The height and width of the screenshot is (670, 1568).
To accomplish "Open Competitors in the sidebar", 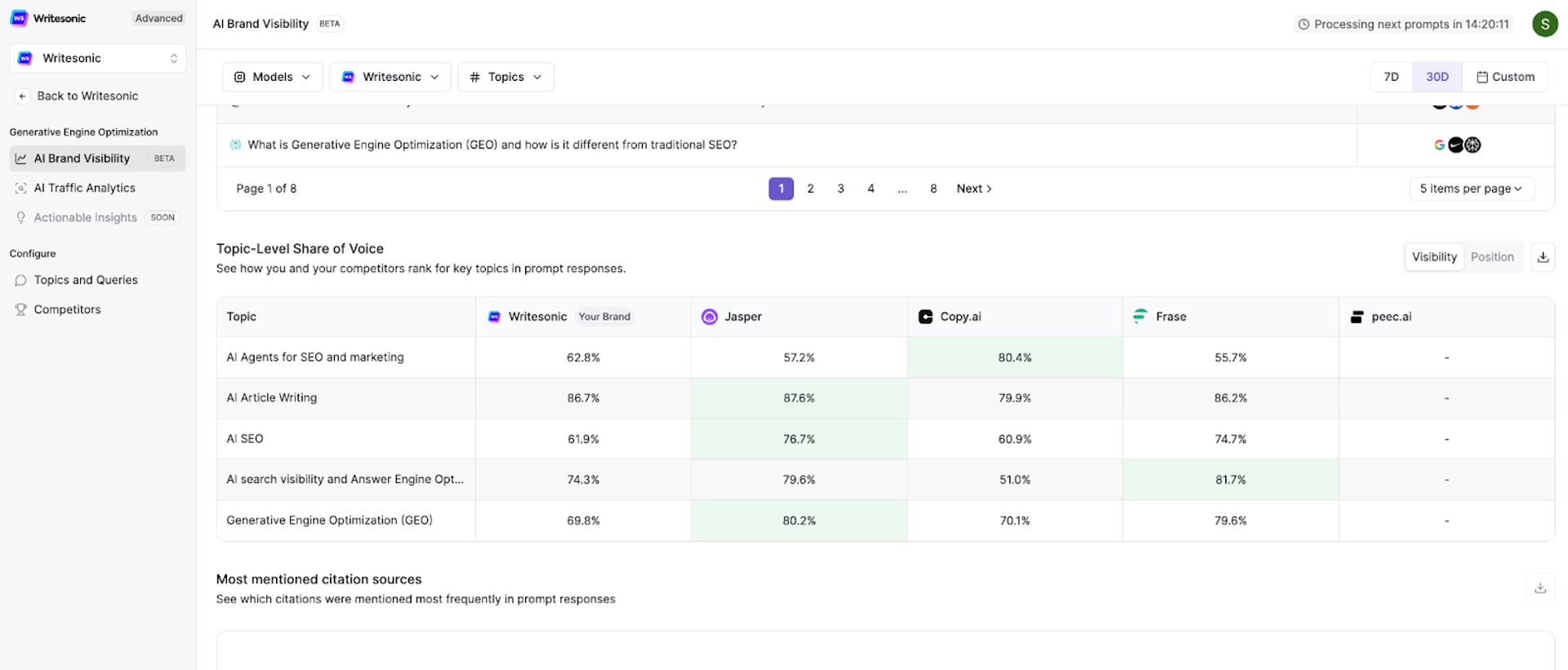I will [98, 310].
